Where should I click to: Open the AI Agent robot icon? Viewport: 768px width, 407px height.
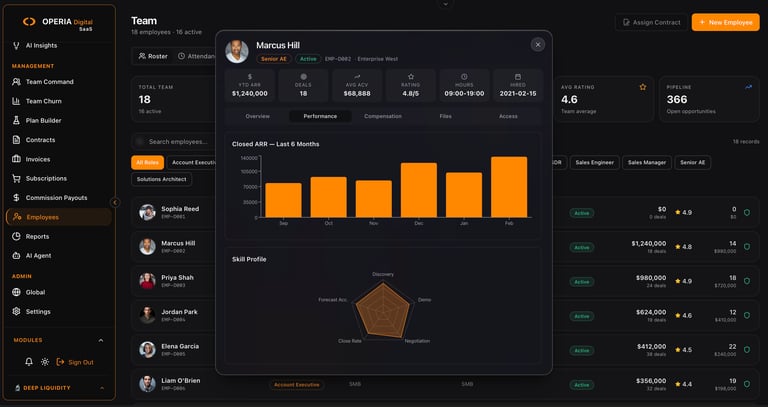[16, 256]
